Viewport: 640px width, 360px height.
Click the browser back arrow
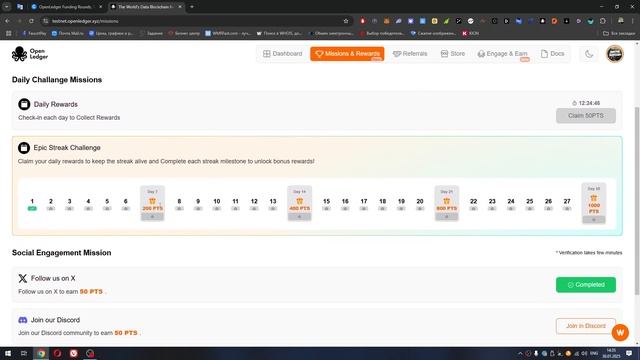tap(7, 21)
